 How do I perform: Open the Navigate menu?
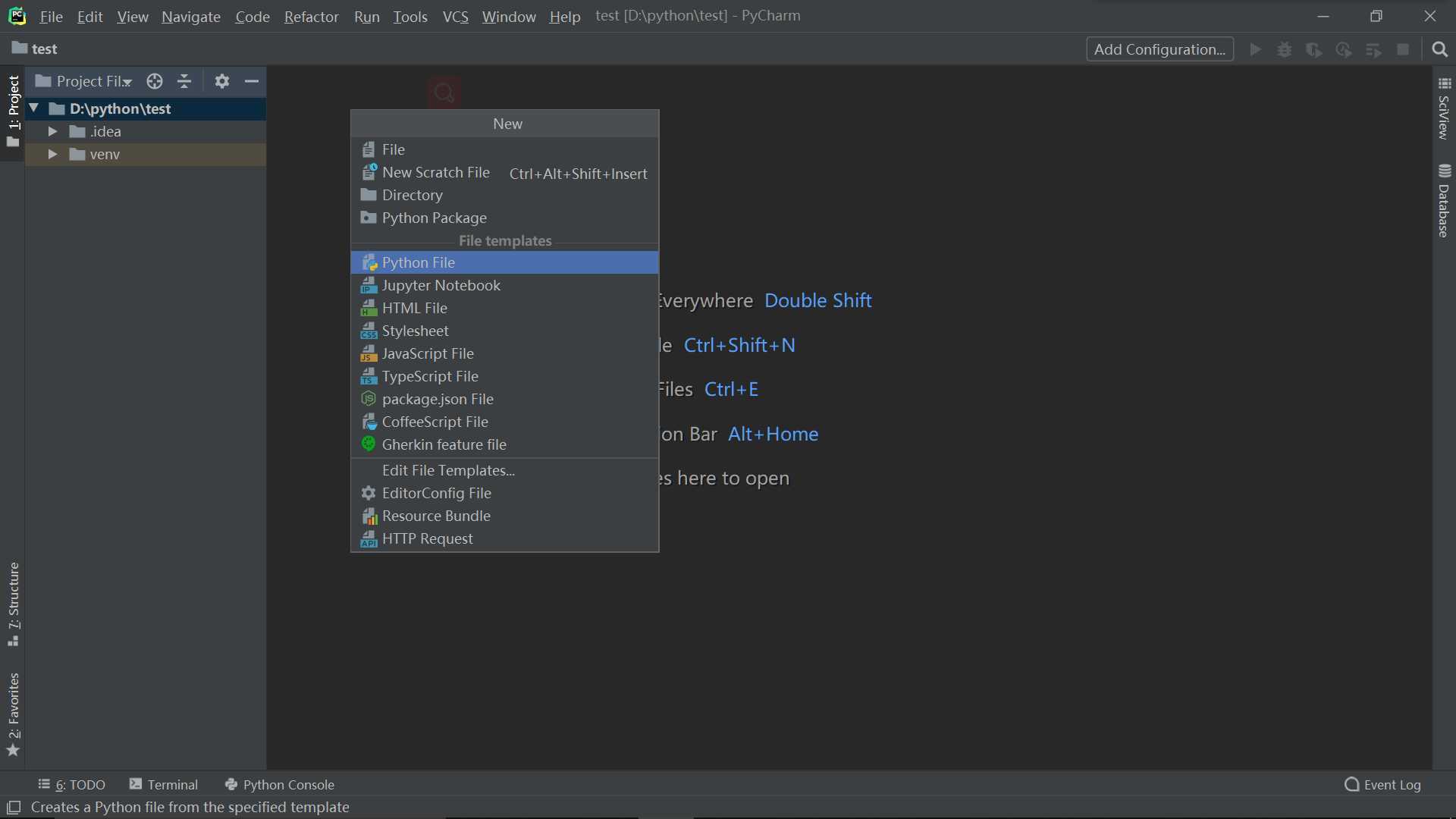(x=190, y=16)
